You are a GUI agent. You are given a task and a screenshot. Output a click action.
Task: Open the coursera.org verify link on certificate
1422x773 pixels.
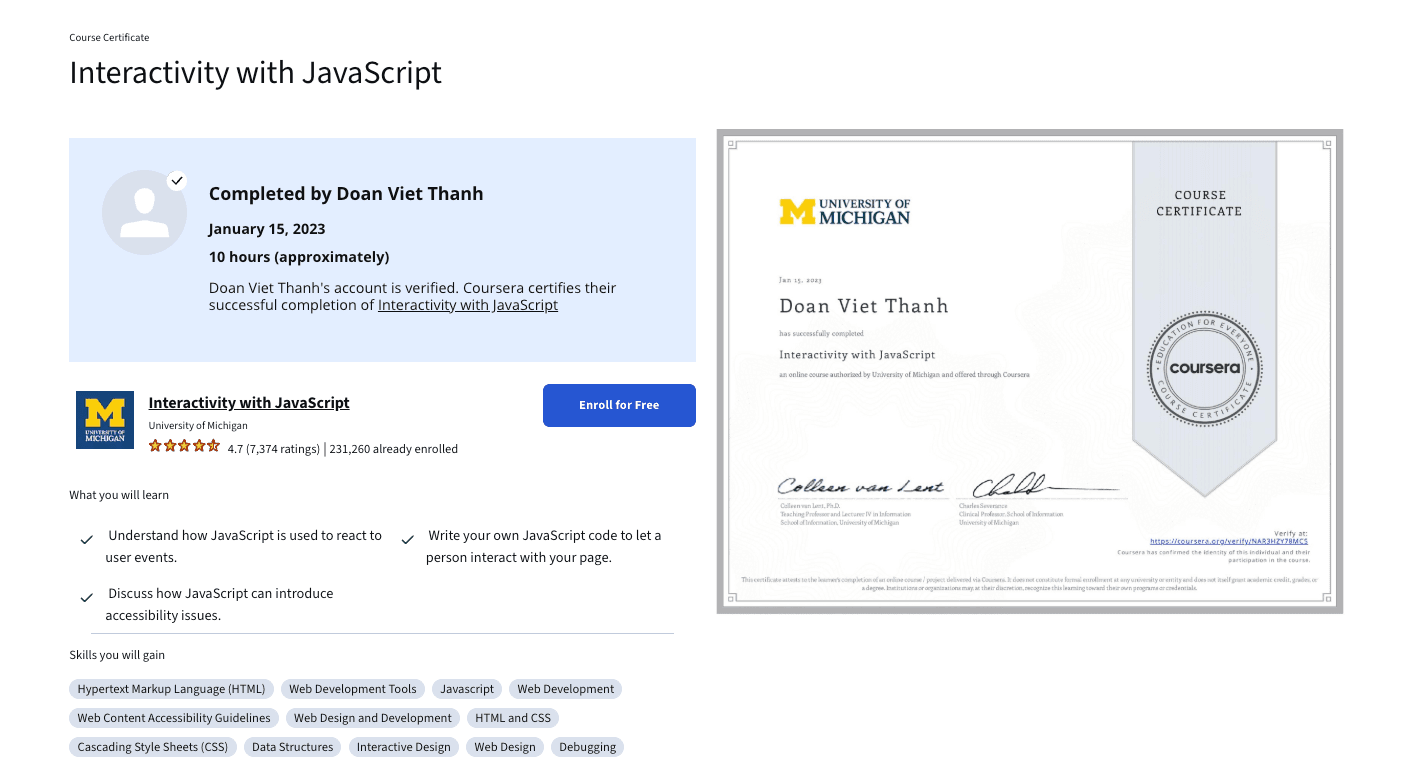[1229, 541]
